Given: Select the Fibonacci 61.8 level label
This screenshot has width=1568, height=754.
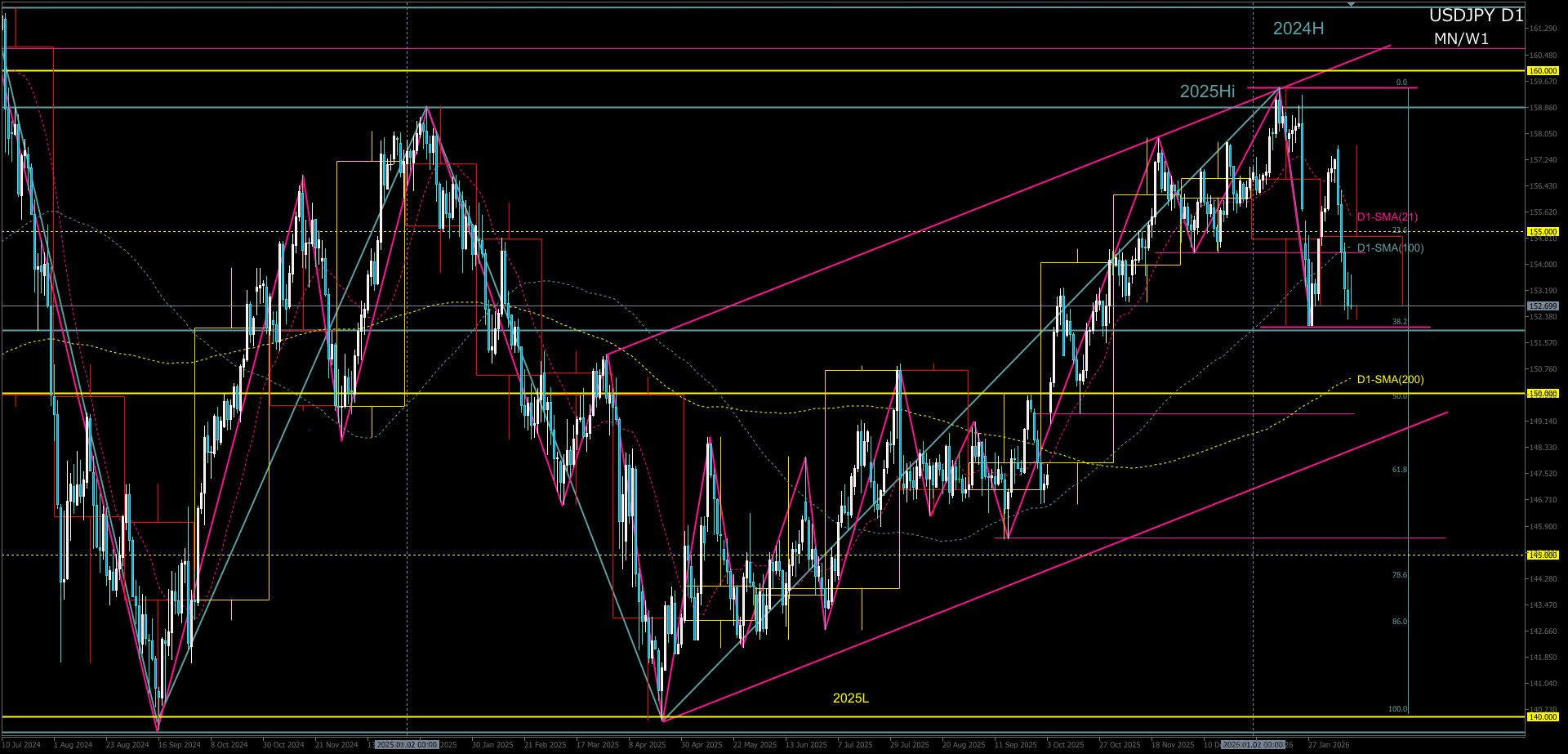Looking at the screenshot, I should pos(1399,470).
